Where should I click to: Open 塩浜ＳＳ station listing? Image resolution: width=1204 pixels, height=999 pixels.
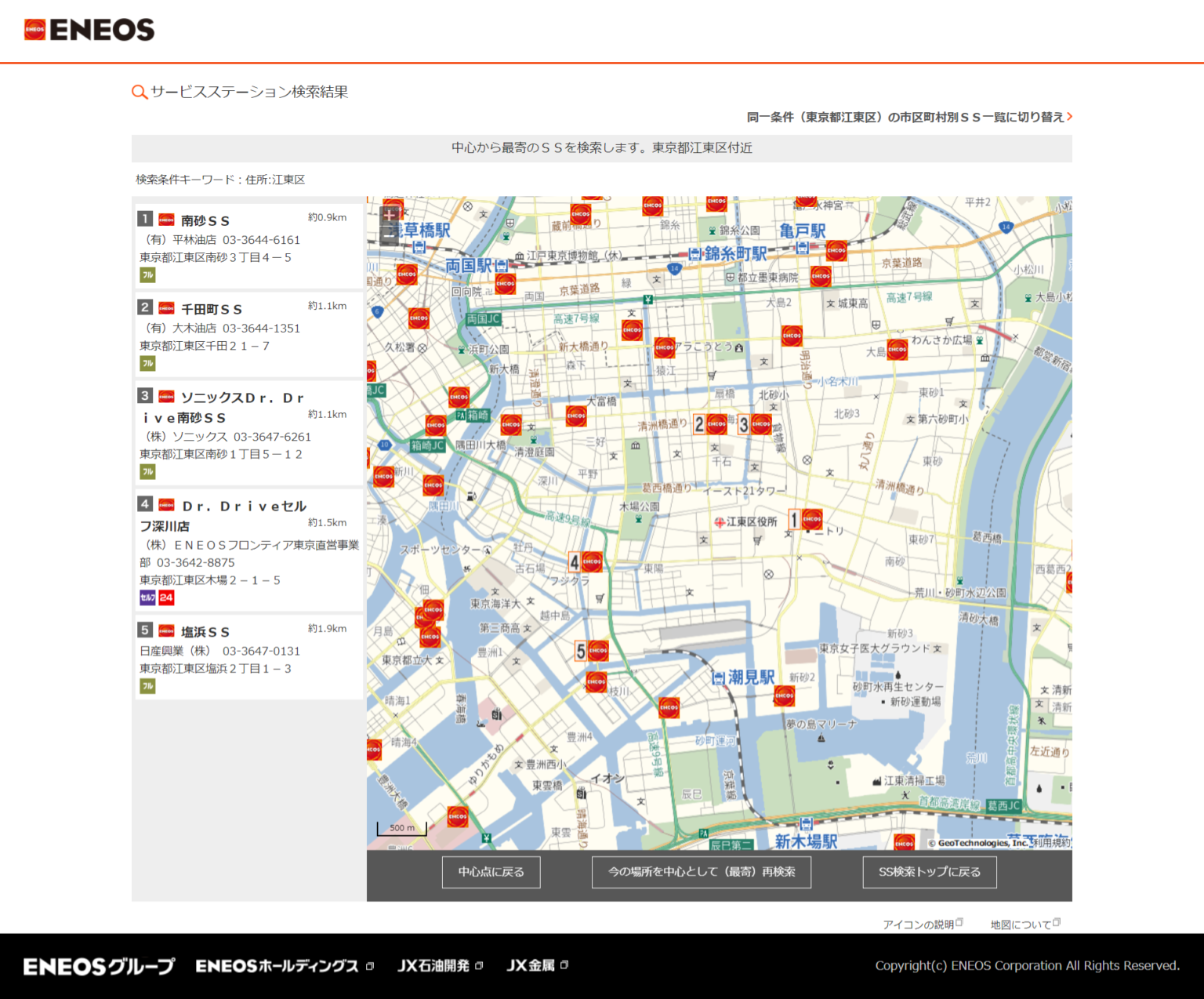[x=205, y=632]
